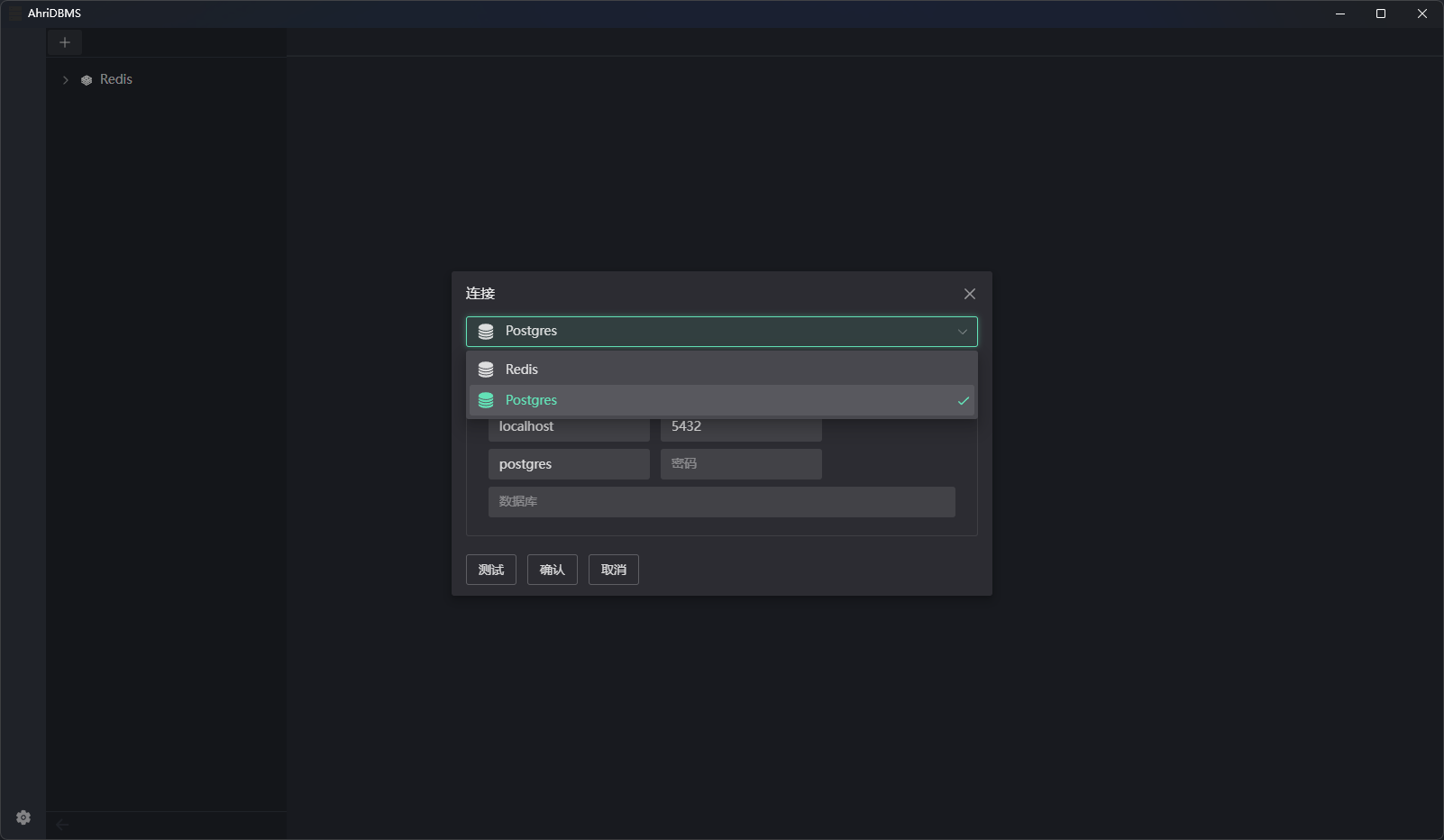Click the back arrow at sidebar bottom
This screenshot has width=1444, height=840.
coord(62,825)
